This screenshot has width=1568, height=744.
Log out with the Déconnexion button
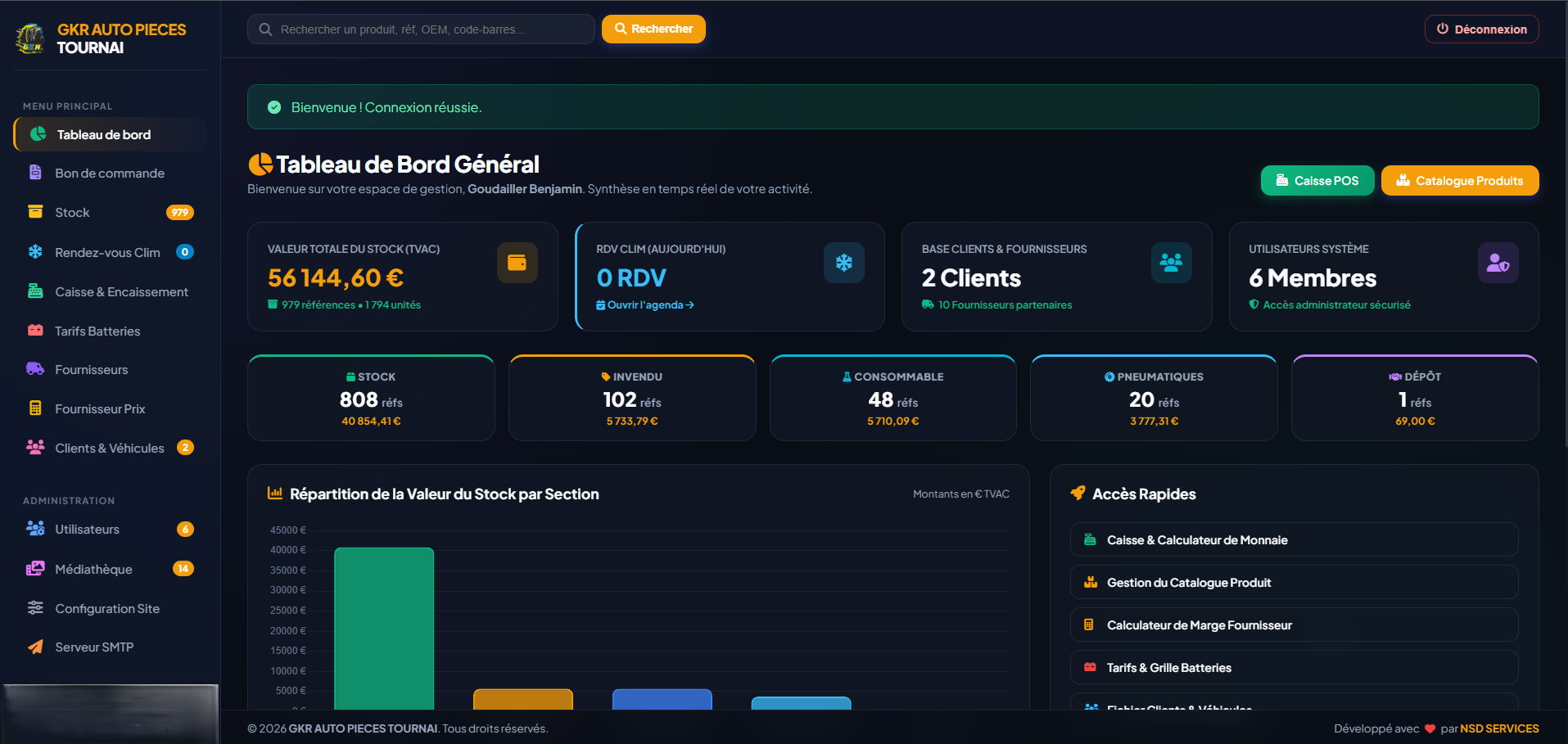(1482, 29)
